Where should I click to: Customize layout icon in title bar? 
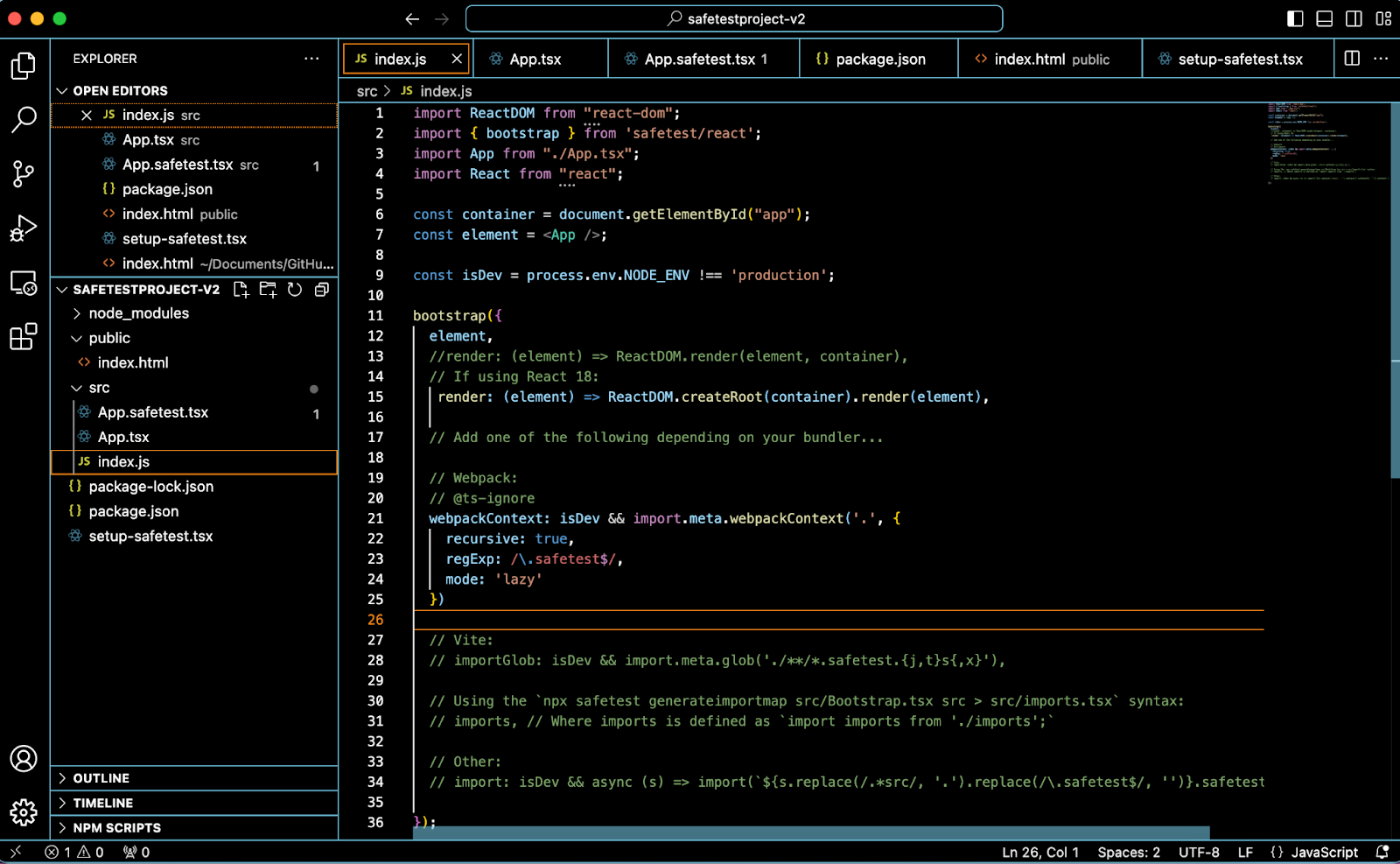[1383, 18]
